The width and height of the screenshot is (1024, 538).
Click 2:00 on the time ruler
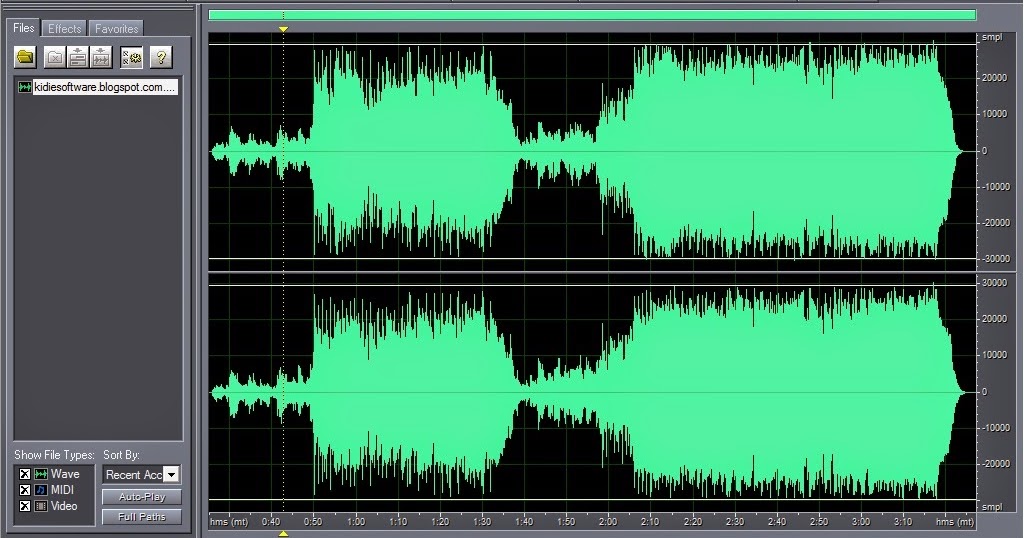tap(608, 522)
